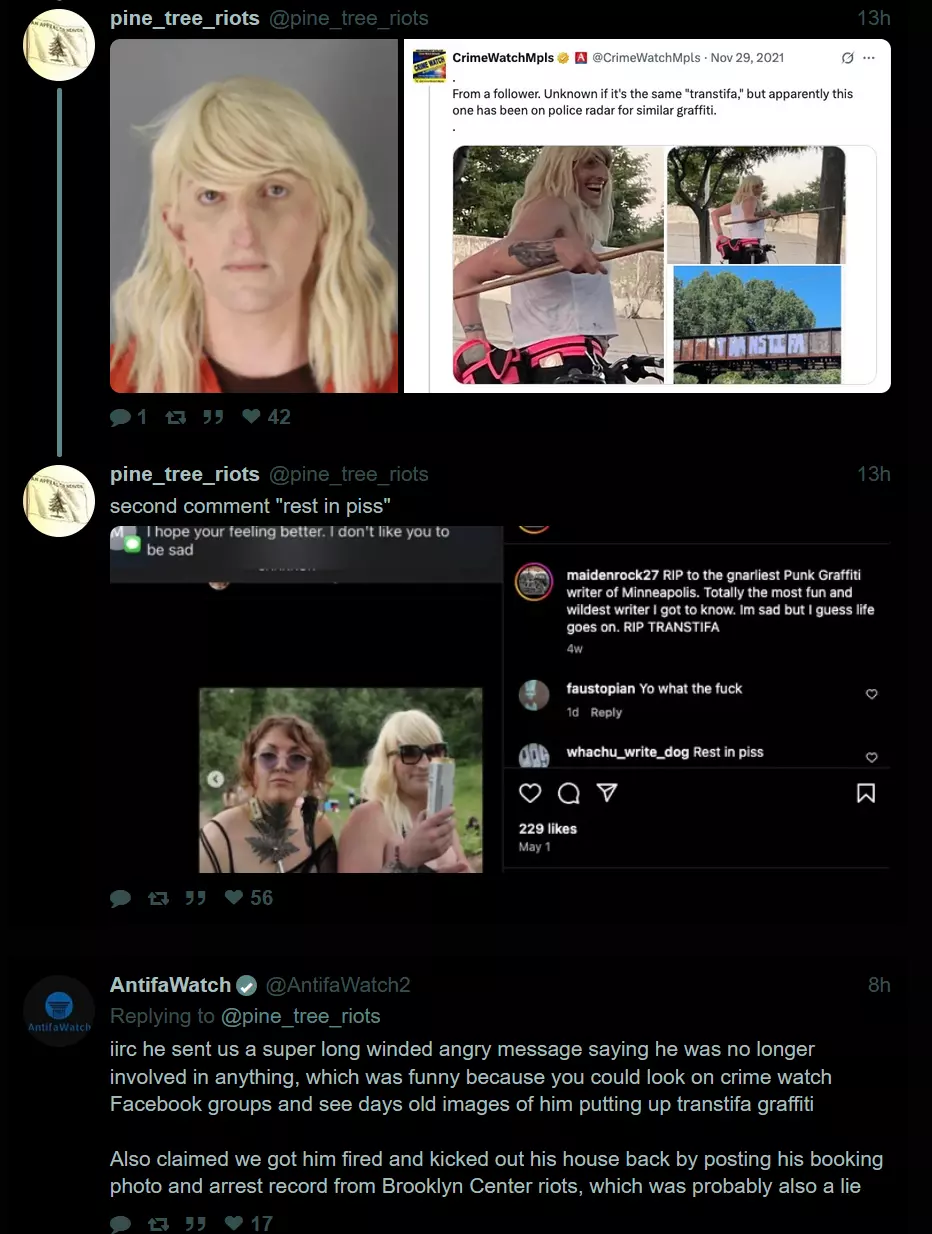
Task: Open the CrimeWatchMpls tweet screenshot image
Action: (x=647, y=216)
